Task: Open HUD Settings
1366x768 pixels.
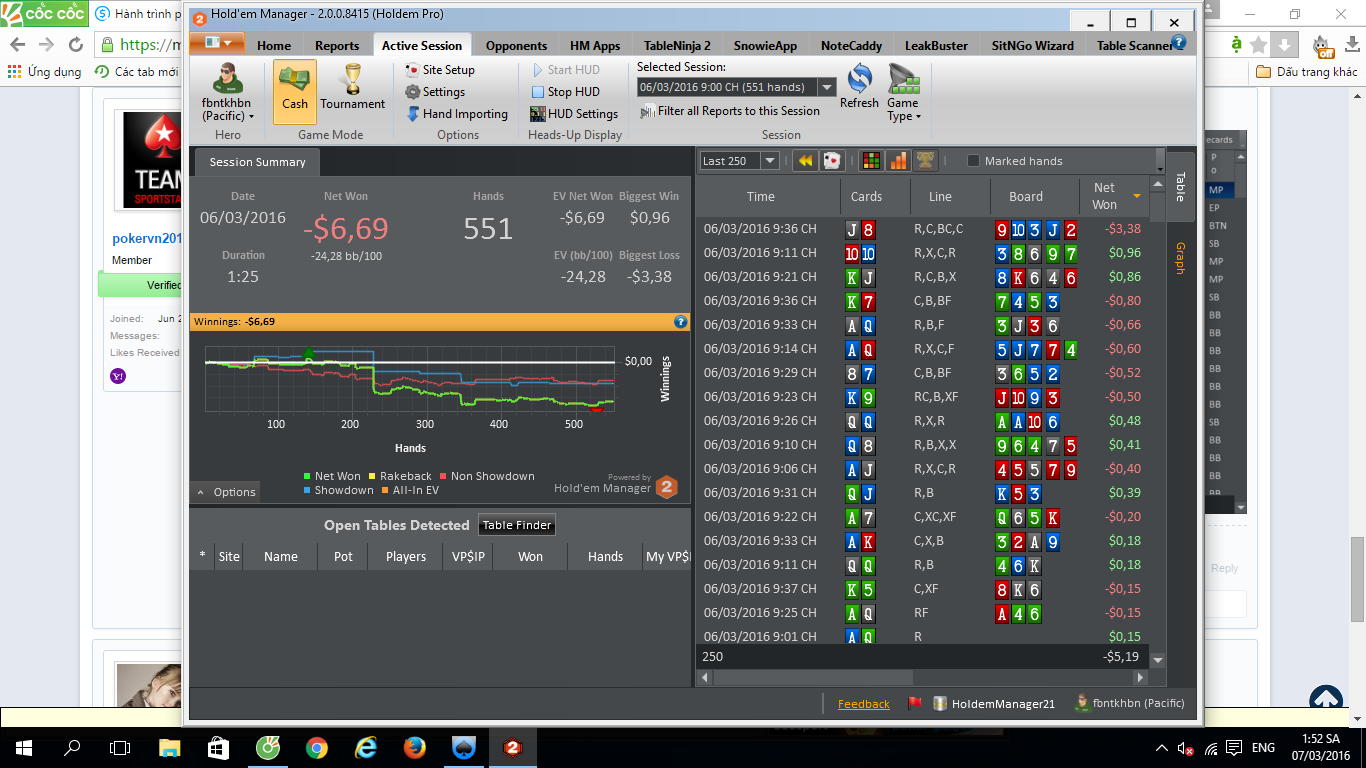Action: tap(574, 114)
